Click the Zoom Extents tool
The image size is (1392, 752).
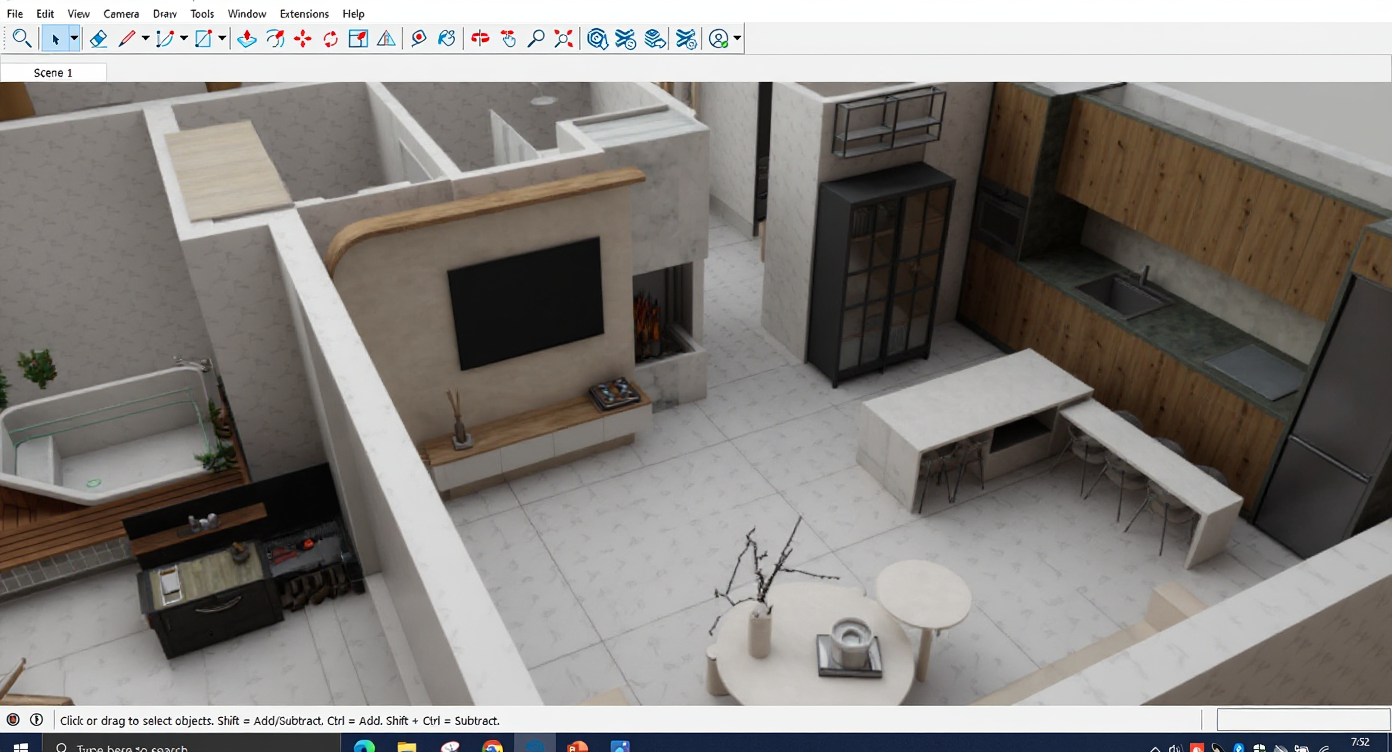coord(564,39)
